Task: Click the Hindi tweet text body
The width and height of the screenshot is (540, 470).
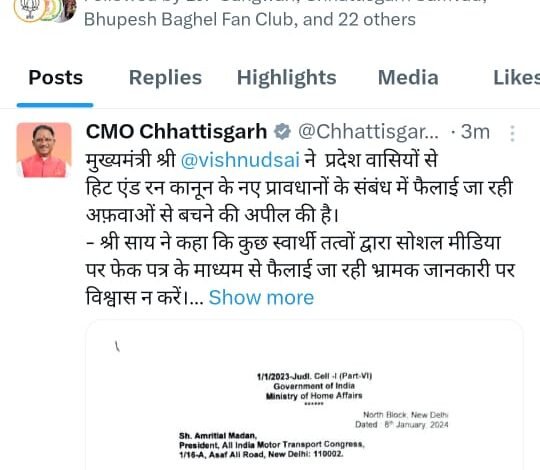Action: point(300,229)
